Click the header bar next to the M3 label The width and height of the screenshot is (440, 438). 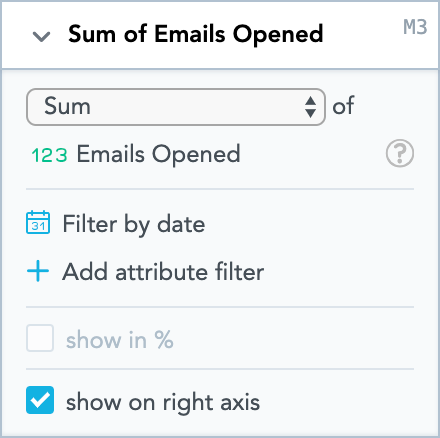(363, 35)
